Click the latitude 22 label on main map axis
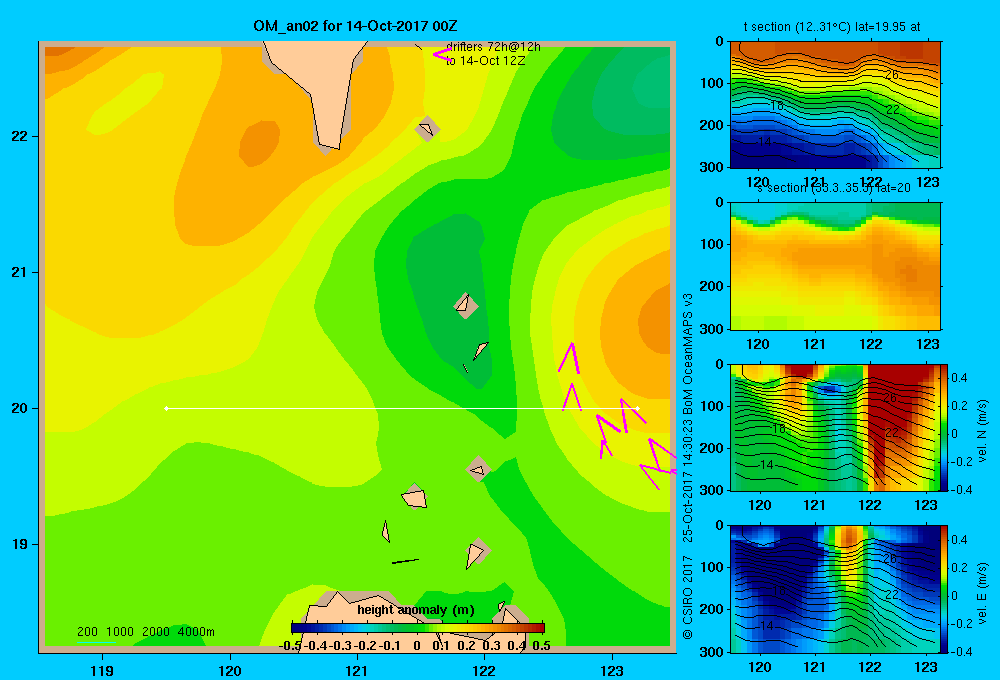 [x=20, y=136]
